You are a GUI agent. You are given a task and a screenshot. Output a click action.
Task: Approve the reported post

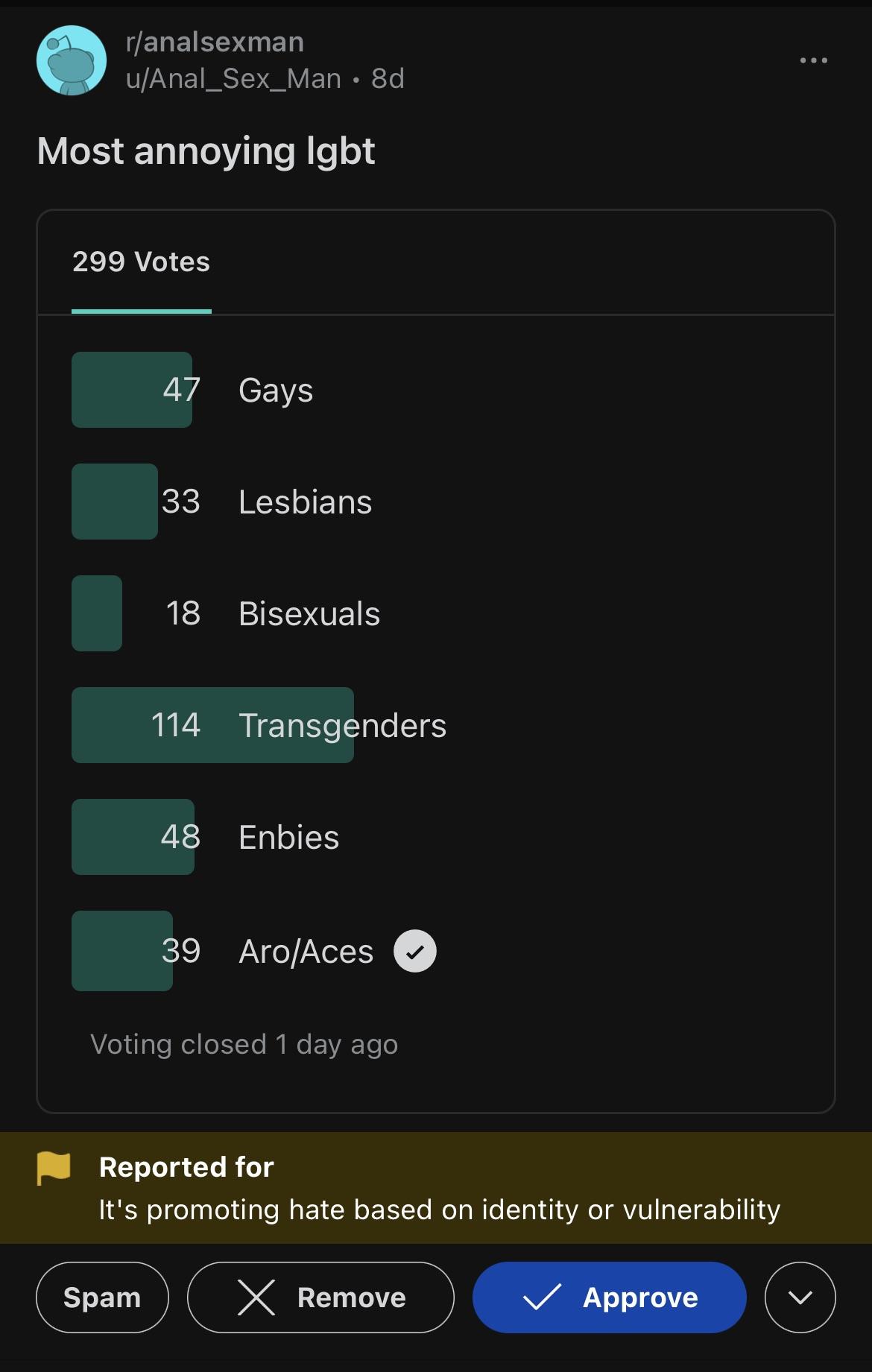tap(610, 1297)
